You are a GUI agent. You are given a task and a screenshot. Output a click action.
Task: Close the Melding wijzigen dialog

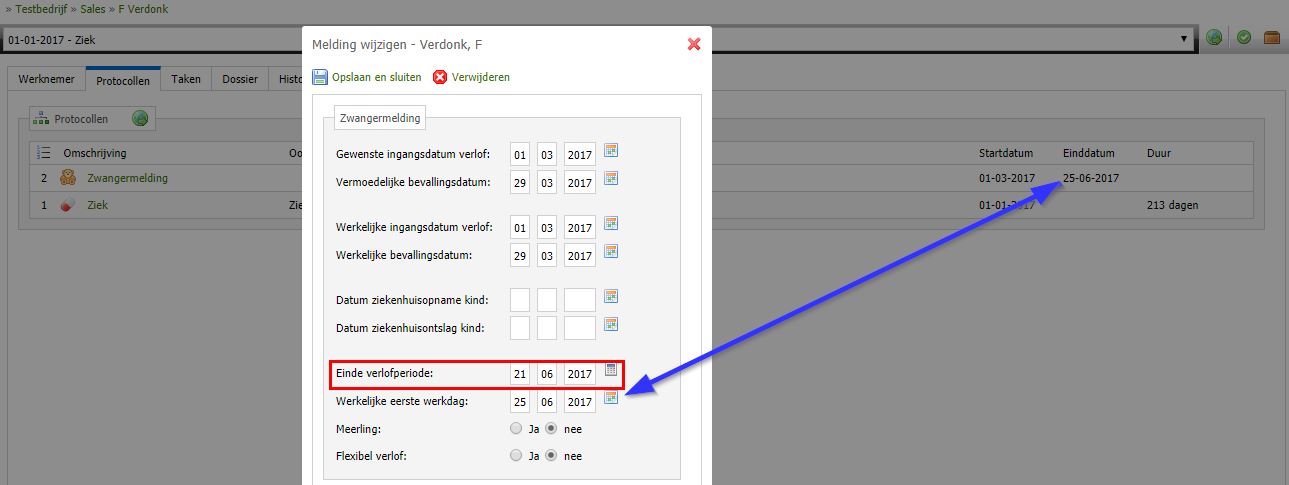coord(694,44)
